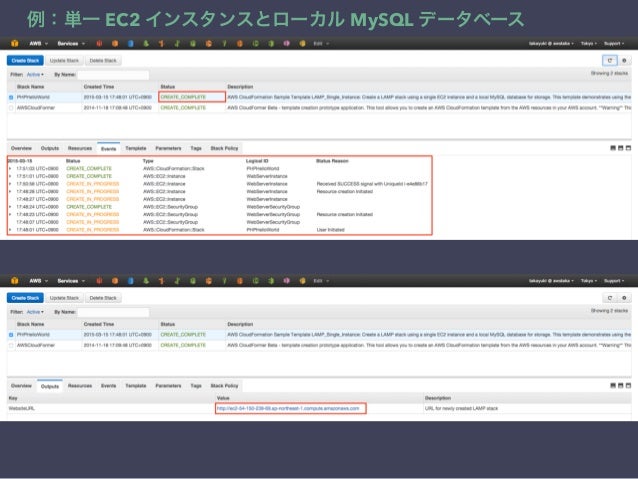Switch to Template tab in Outputs-view console
The height and width of the screenshot is (479, 638).
(x=135, y=385)
